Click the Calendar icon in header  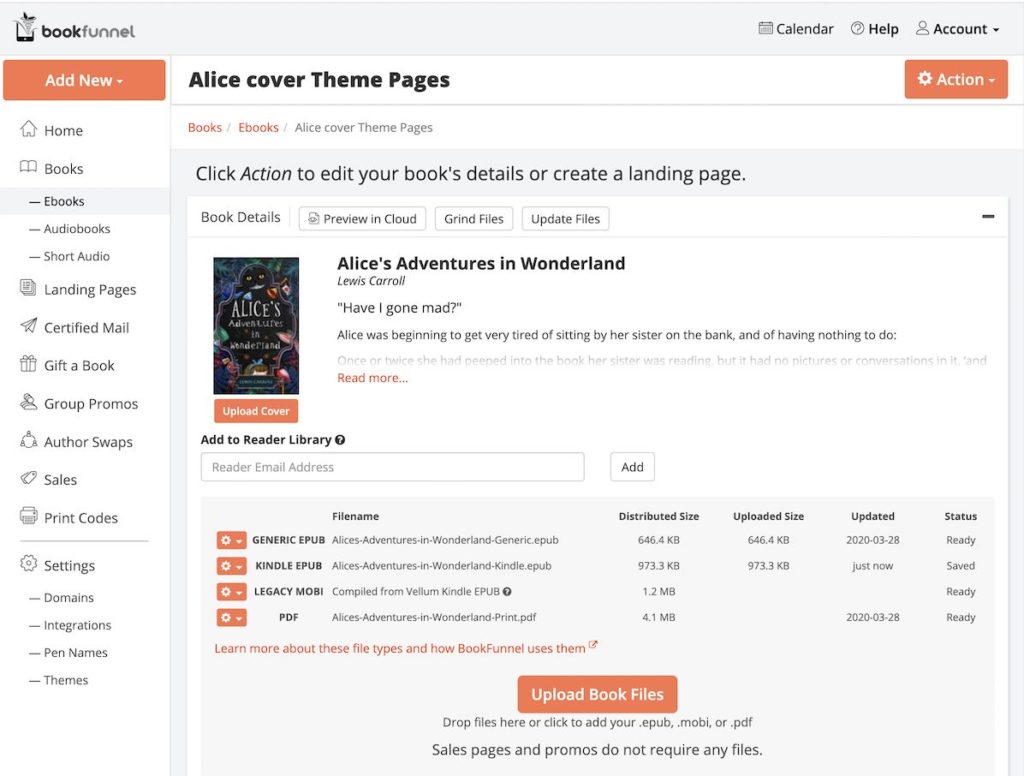point(765,28)
